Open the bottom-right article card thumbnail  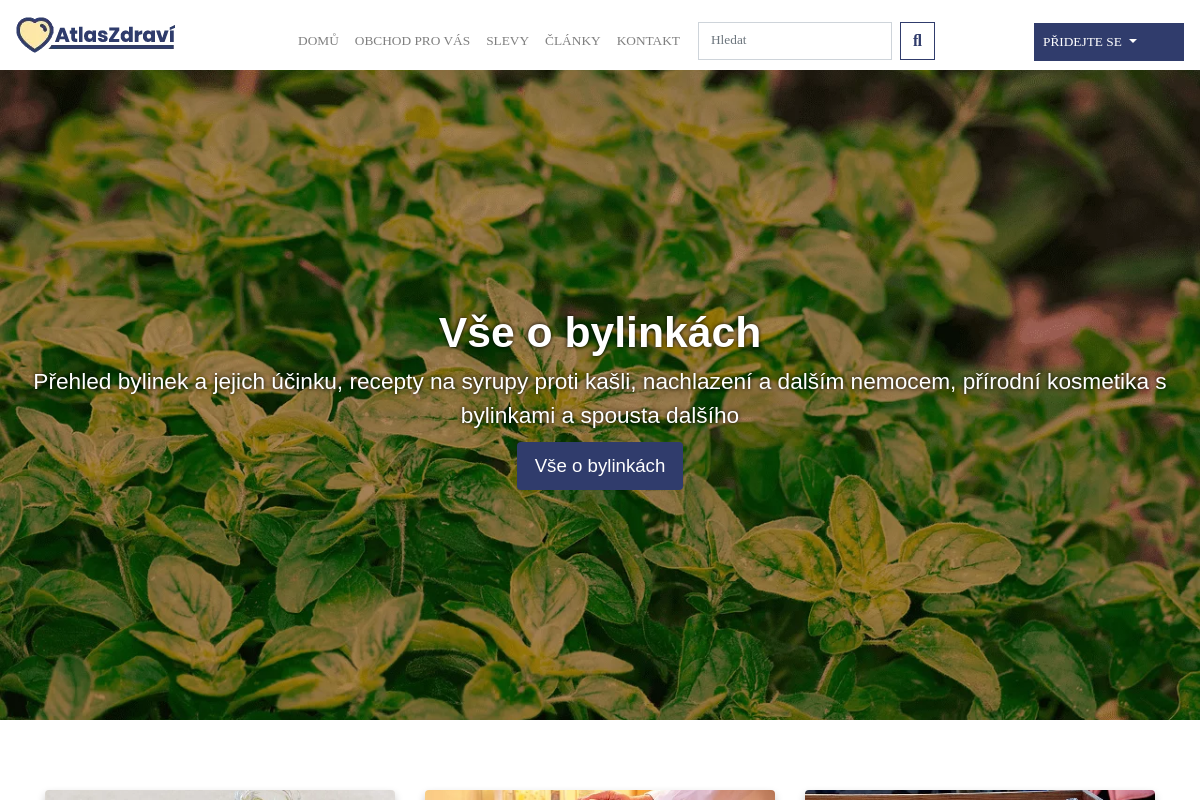point(980,794)
